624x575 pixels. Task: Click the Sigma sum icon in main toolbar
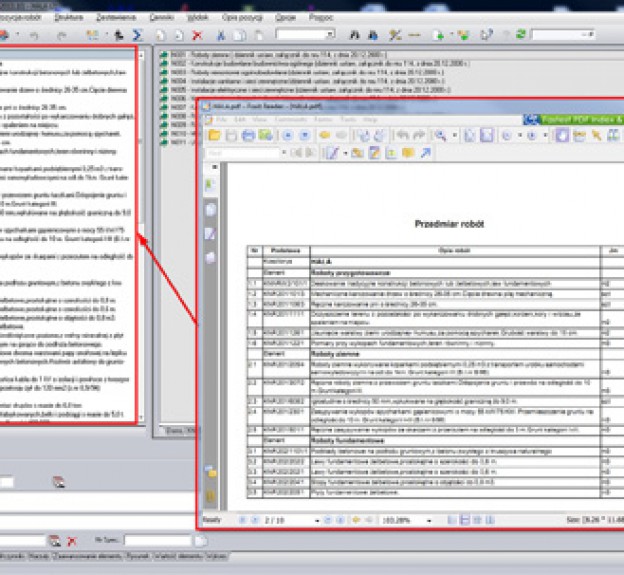click(137, 35)
